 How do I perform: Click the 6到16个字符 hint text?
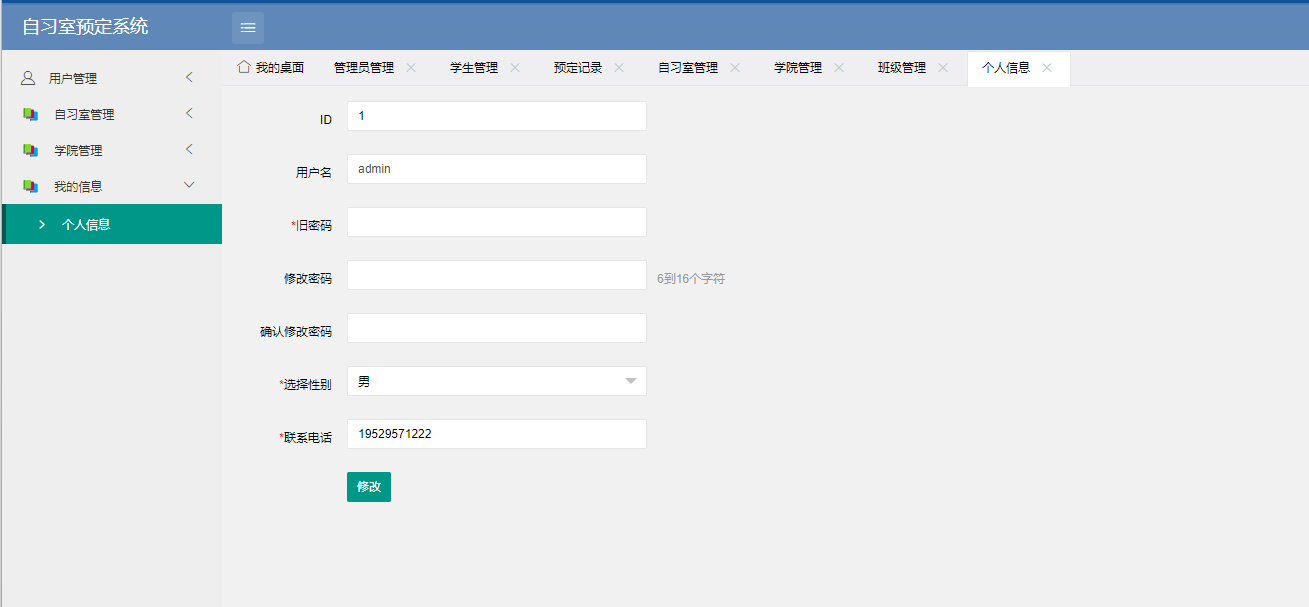click(691, 279)
